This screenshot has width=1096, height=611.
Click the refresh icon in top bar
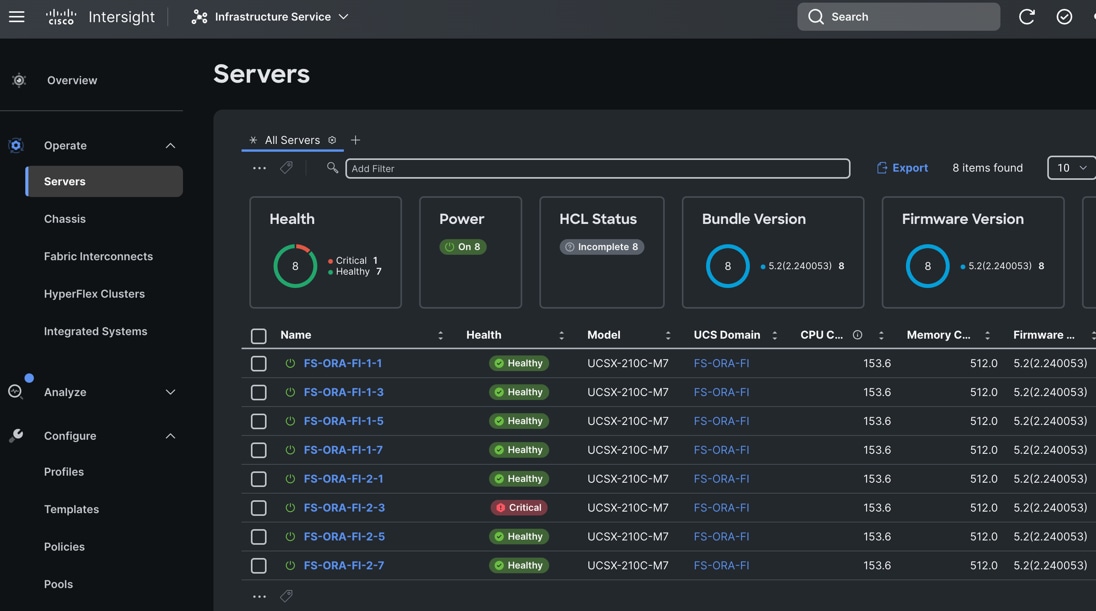coord(1026,17)
